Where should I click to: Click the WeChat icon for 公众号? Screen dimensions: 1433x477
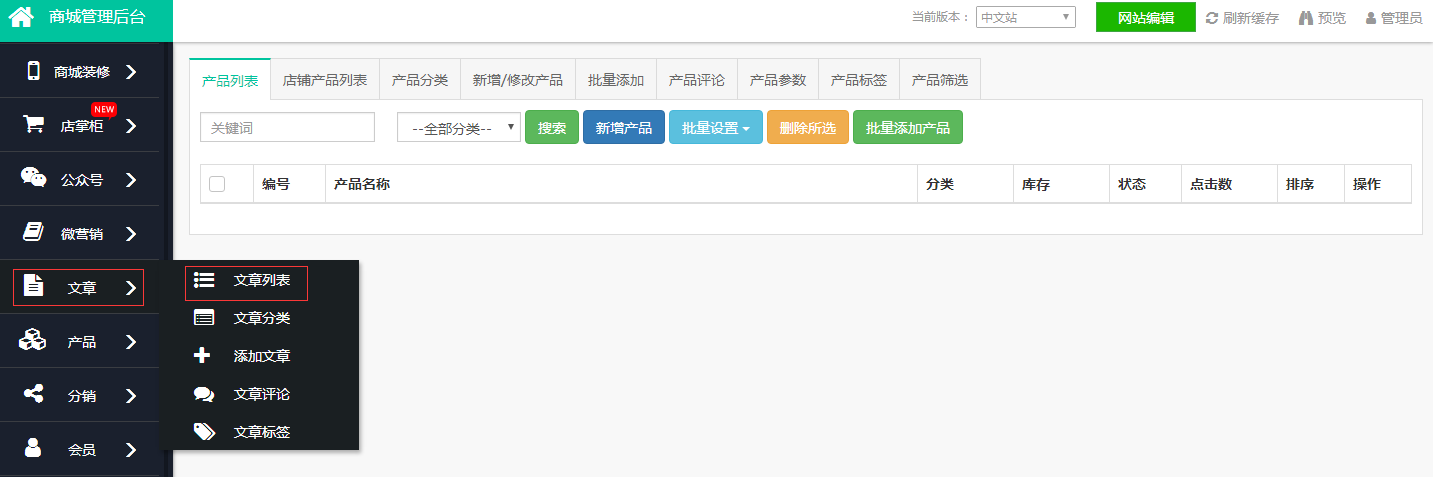[33, 179]
